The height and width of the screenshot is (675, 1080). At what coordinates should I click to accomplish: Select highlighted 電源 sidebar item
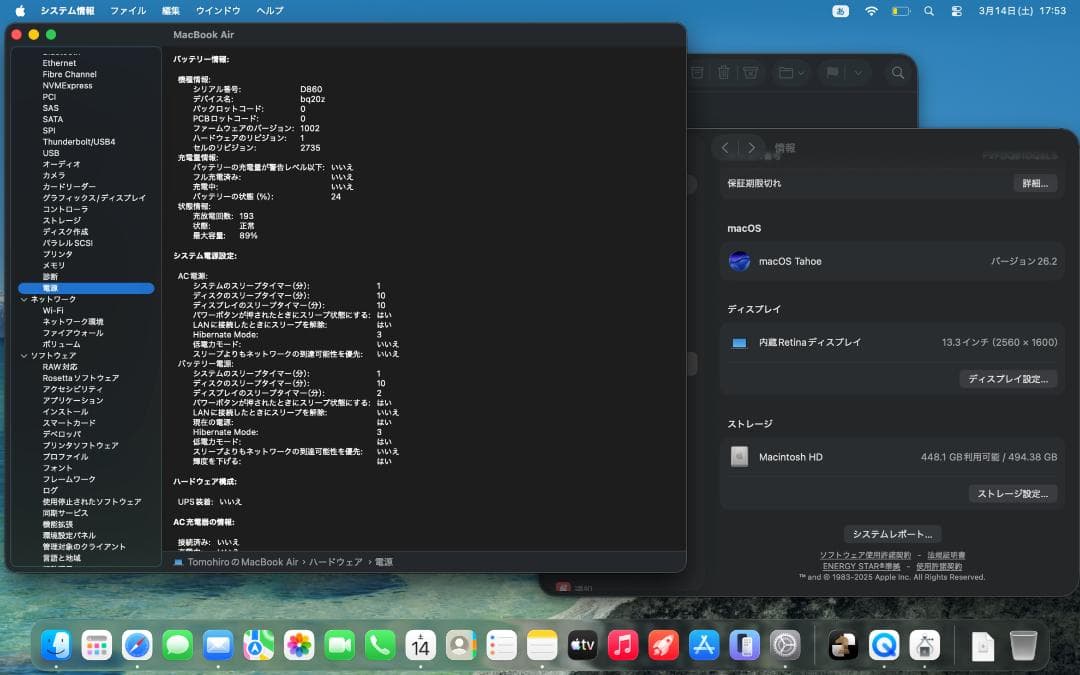(x=86, y=288)
